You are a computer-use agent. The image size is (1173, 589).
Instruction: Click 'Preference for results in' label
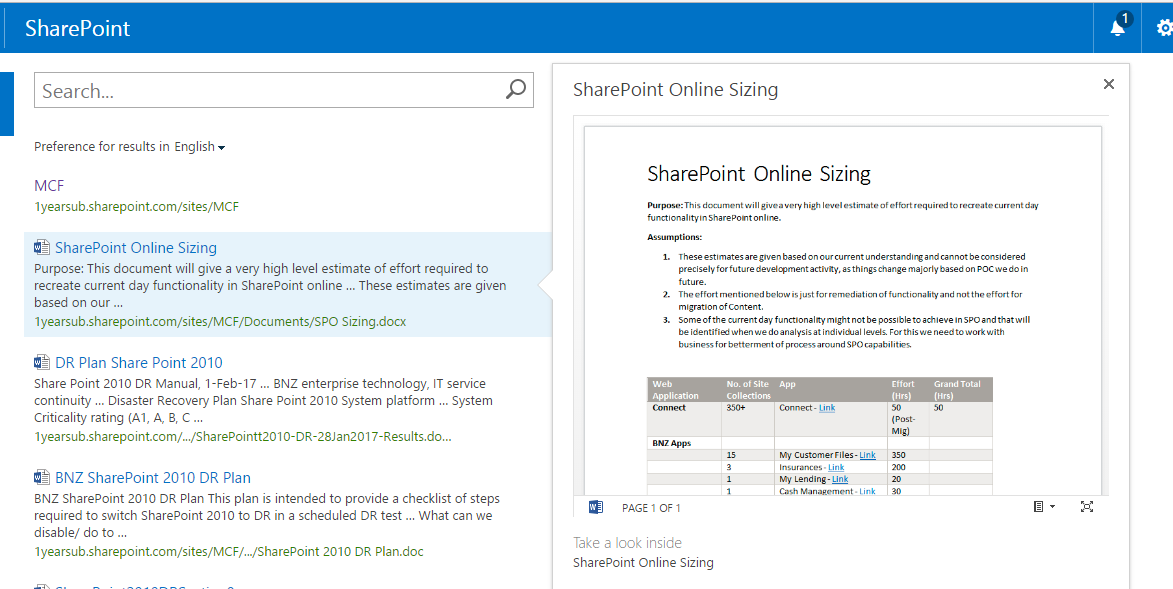[102, 147]
